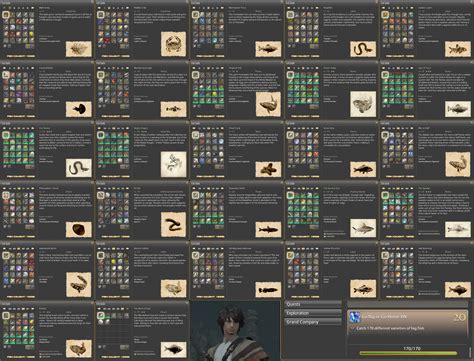Open the Grand Company achievement category
Image resolution: width=474 pixels, height=361 pixels.
coord(313,322)
